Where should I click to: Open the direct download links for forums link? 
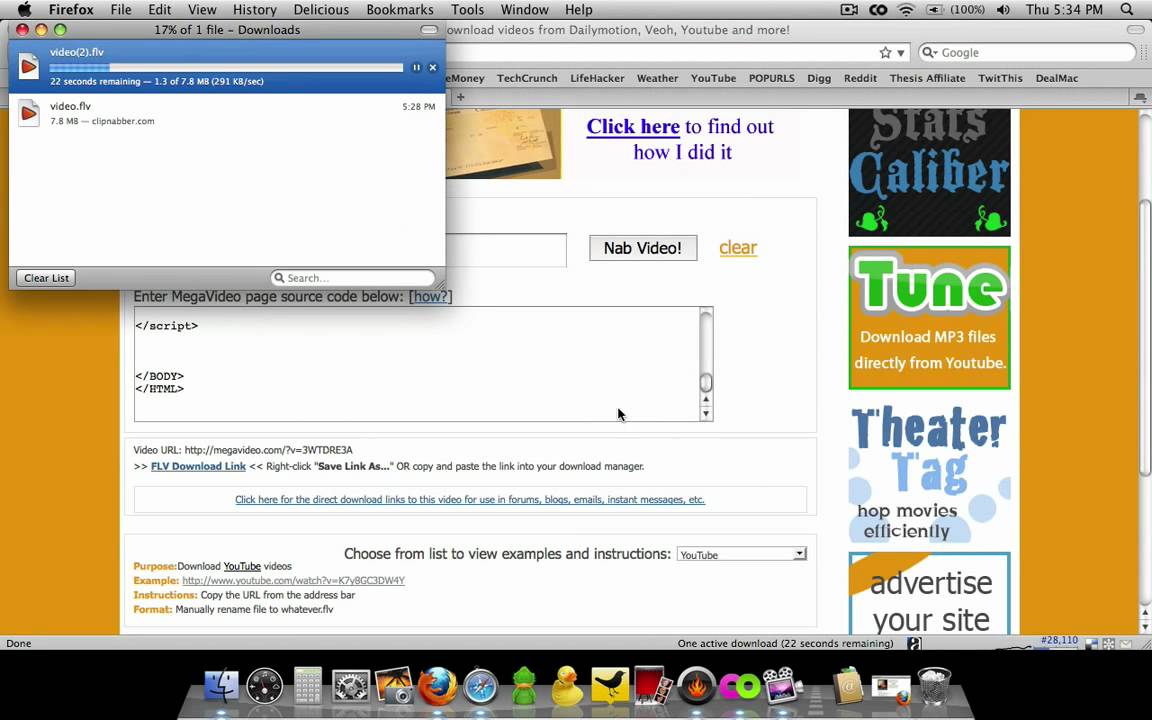point(470,500)
